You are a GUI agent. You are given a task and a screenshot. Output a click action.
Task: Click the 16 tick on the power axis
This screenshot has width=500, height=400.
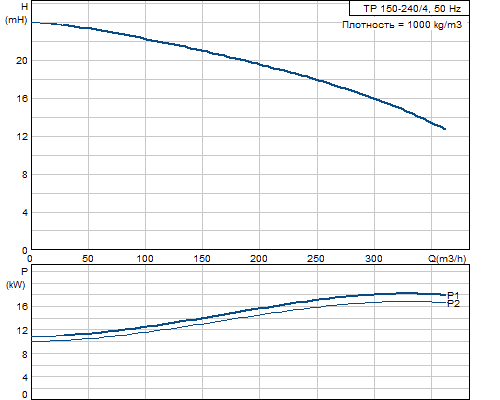(22, 307)
